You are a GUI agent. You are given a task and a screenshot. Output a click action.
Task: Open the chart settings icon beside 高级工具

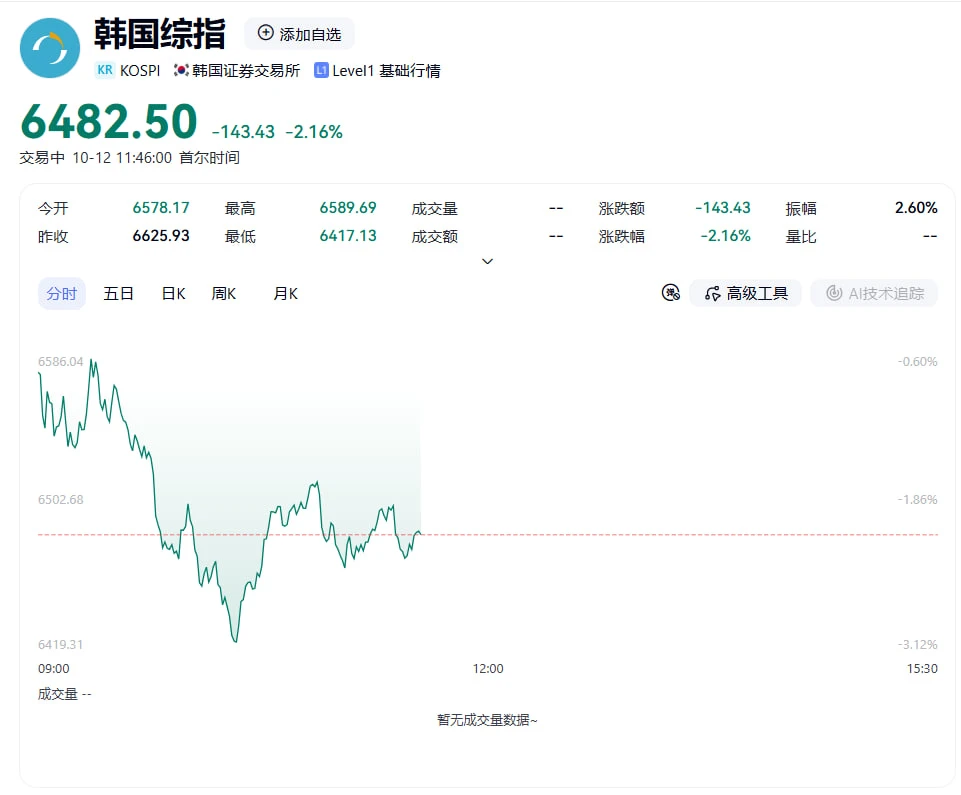tap(670, 293)
